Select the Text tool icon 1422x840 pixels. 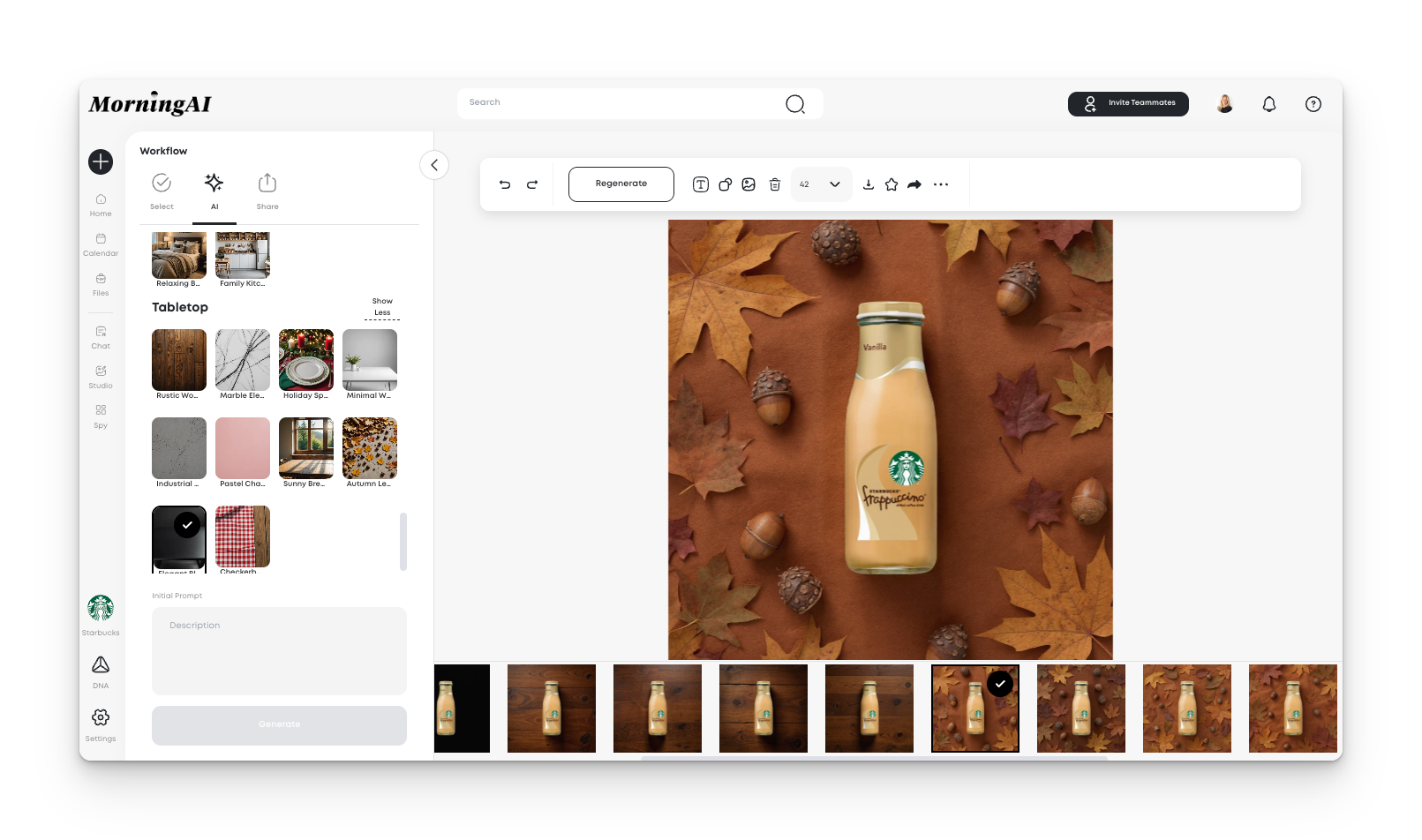pyautogui.click(x=701, y=184)
